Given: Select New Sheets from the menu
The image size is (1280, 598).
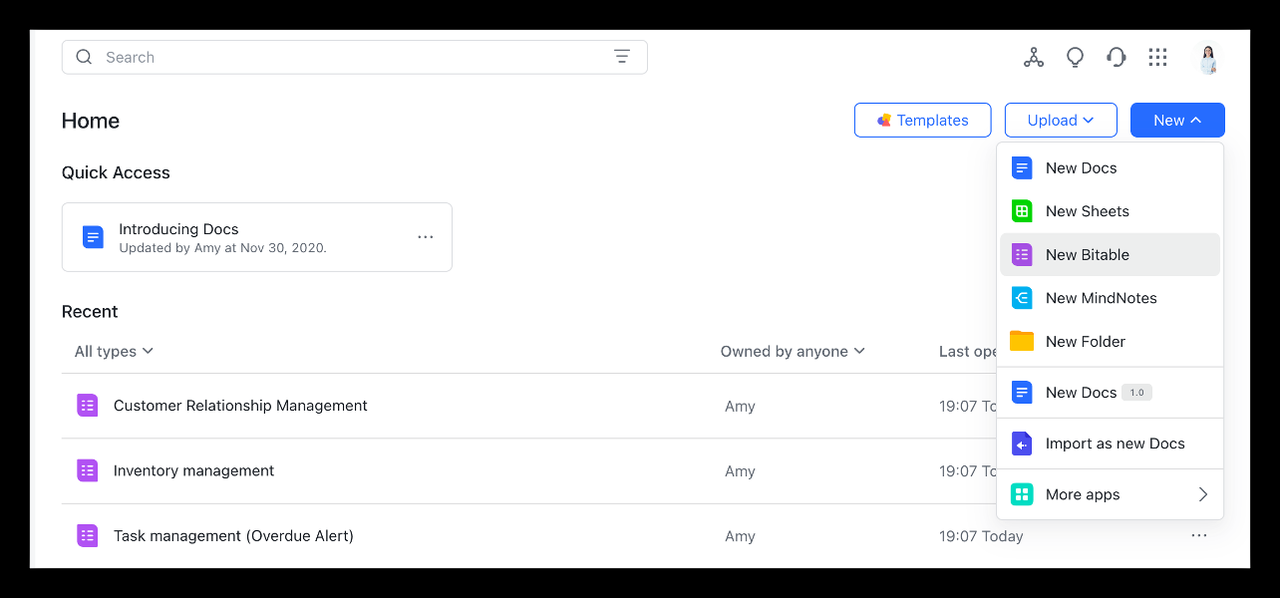Looking at the screenshot, I should coord(1087,211).
